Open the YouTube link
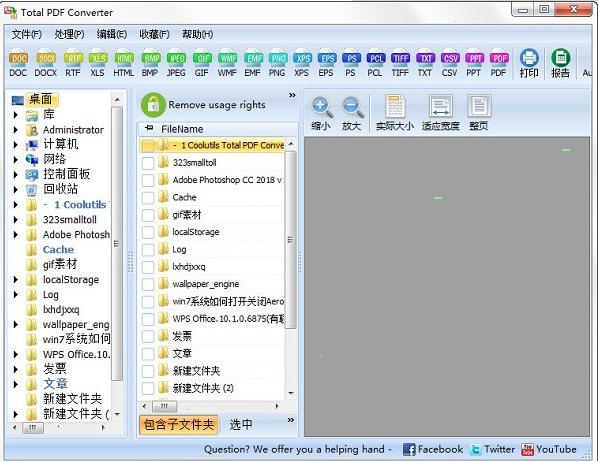Image resolution: width=599 pixels, height=461 pixels. tap(549, 450)
